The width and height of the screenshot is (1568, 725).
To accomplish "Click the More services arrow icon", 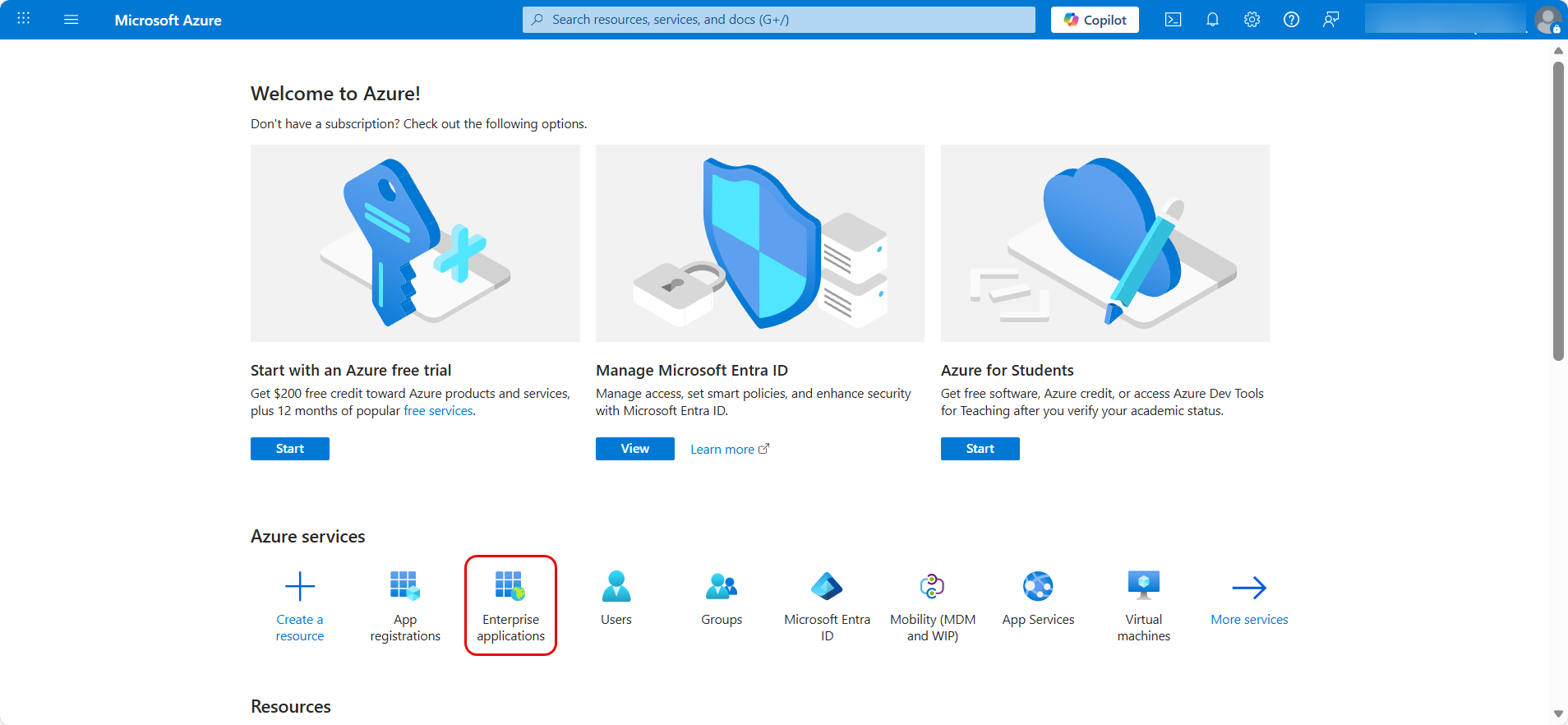I will [1249, 587].
